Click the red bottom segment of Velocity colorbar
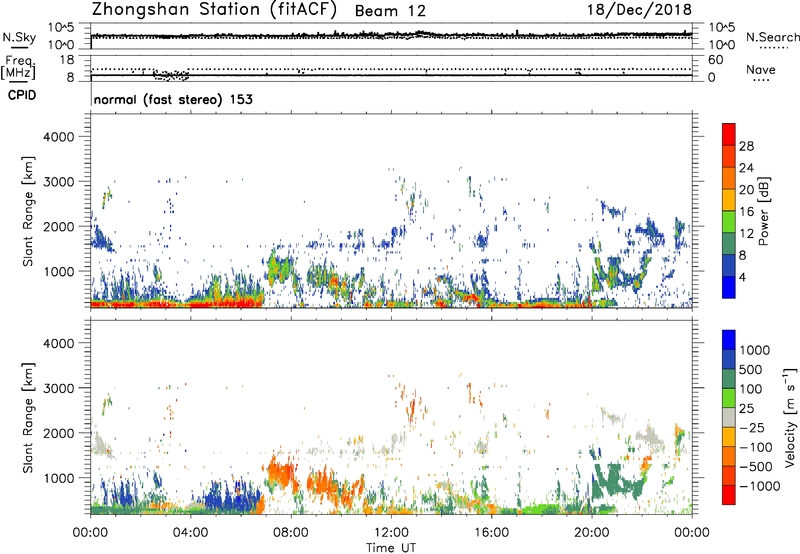800x554 pixels. pos(729,495)
